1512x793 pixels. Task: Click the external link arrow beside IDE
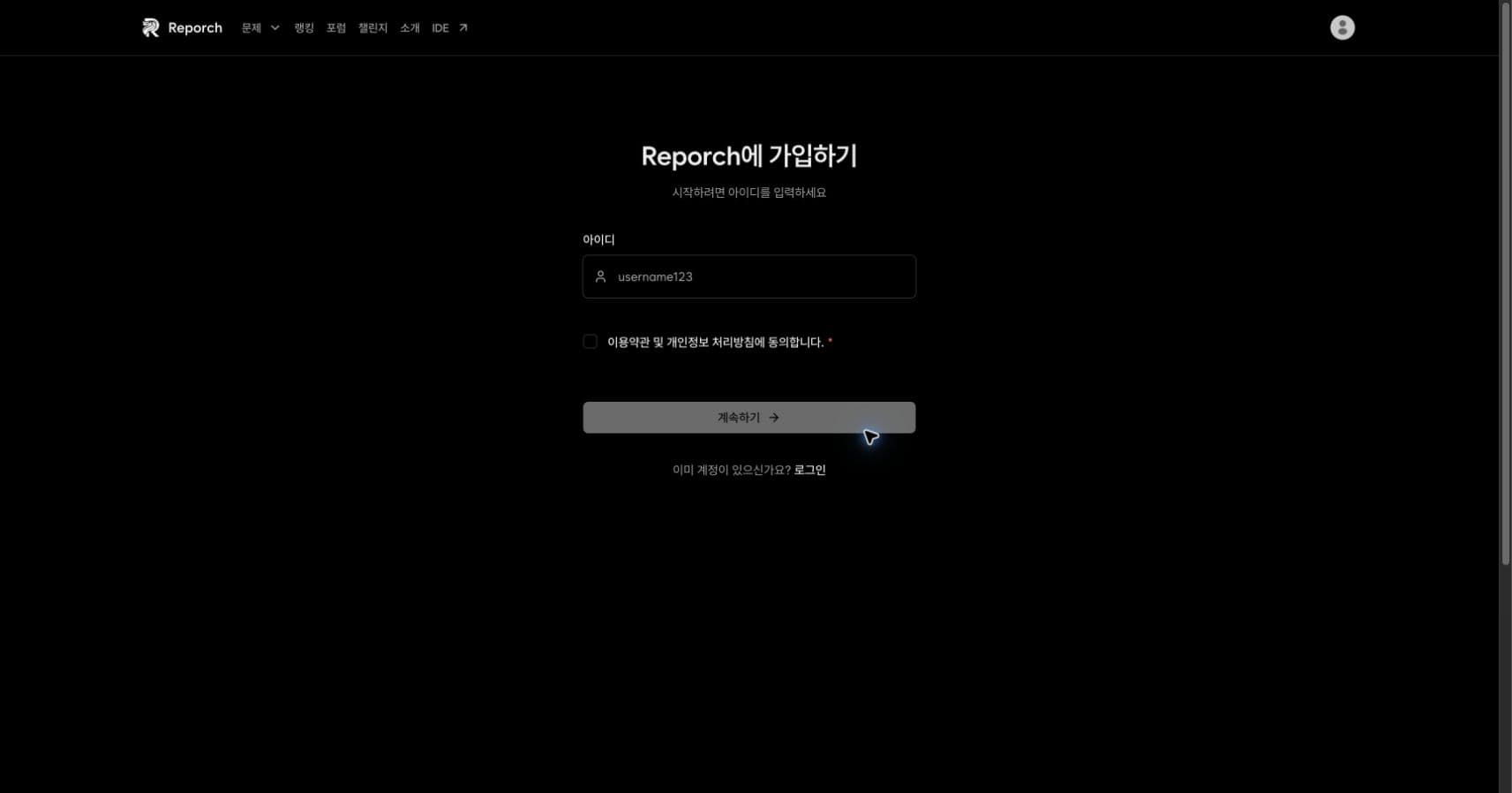click(463, 28)
